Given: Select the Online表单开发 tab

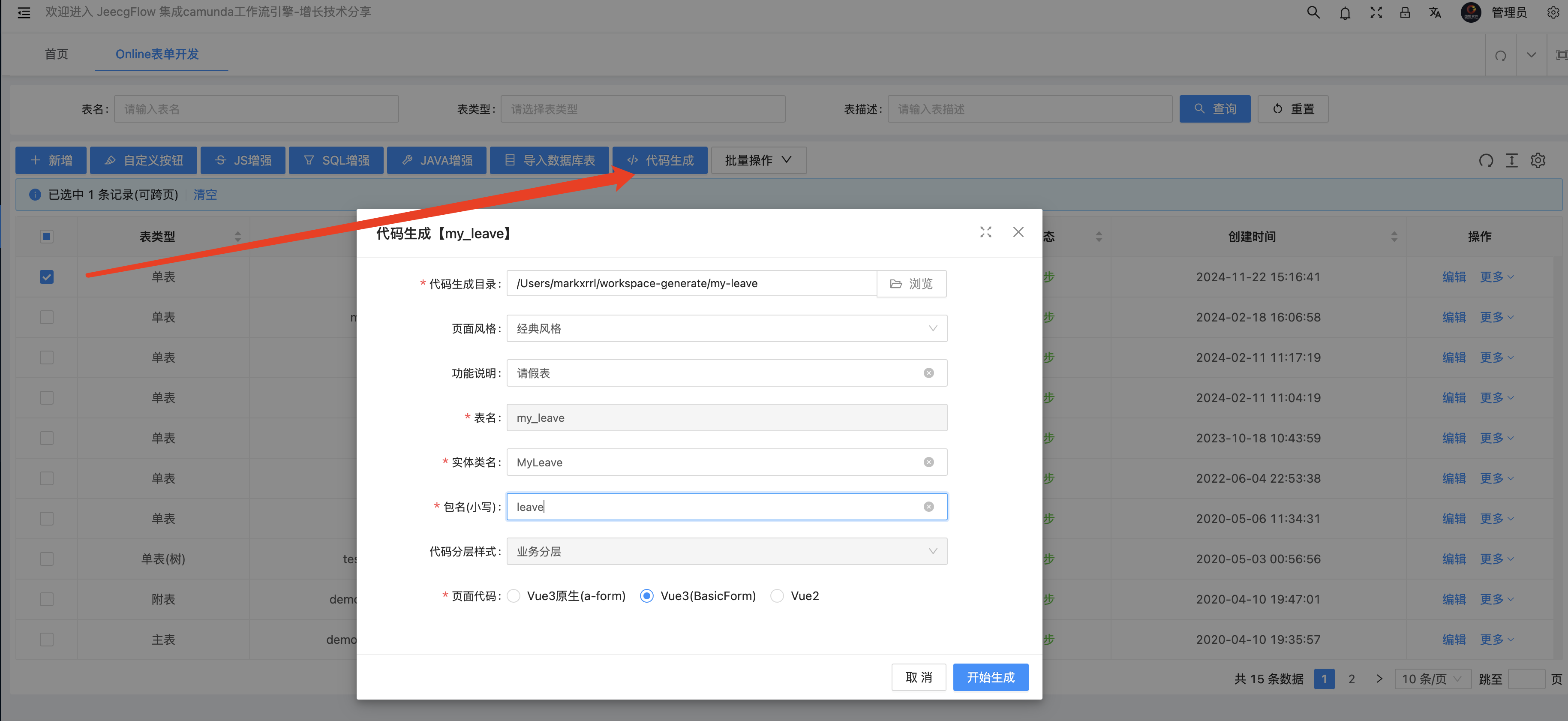Looking at the screenshot, I should click(x=157, y=54).
